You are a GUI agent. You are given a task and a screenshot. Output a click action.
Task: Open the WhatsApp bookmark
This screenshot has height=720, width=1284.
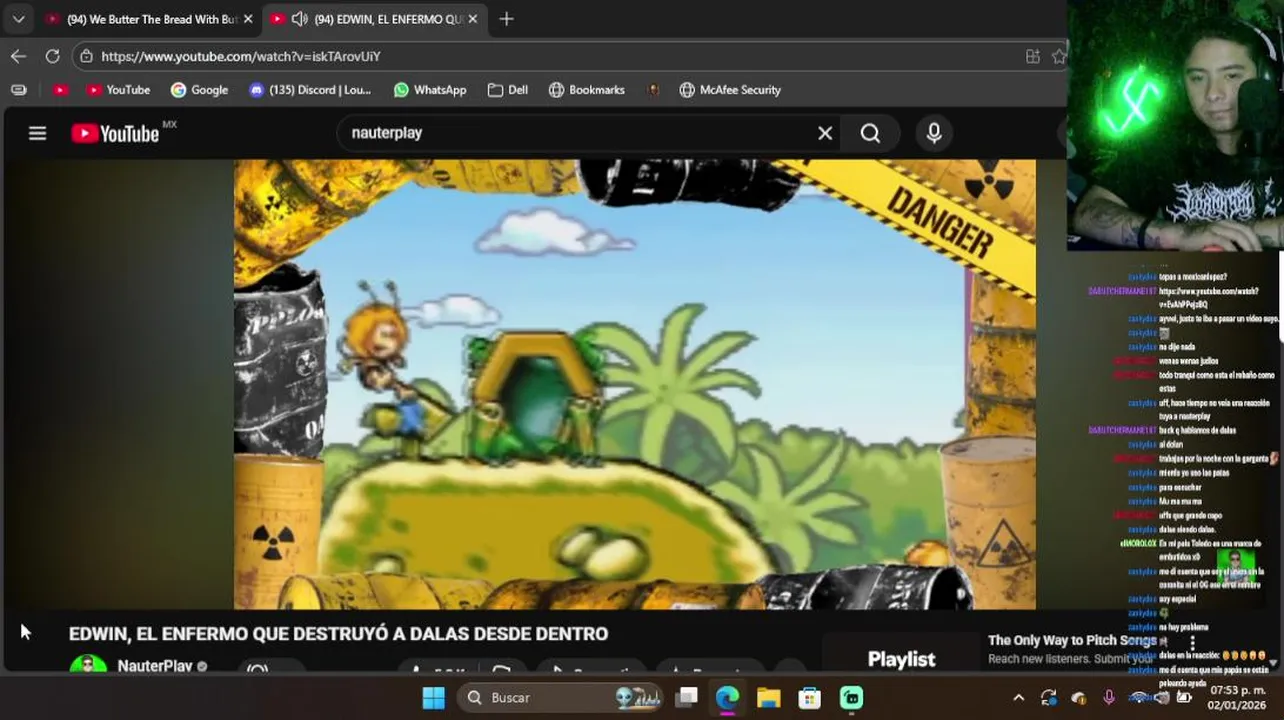click(430, 90)
